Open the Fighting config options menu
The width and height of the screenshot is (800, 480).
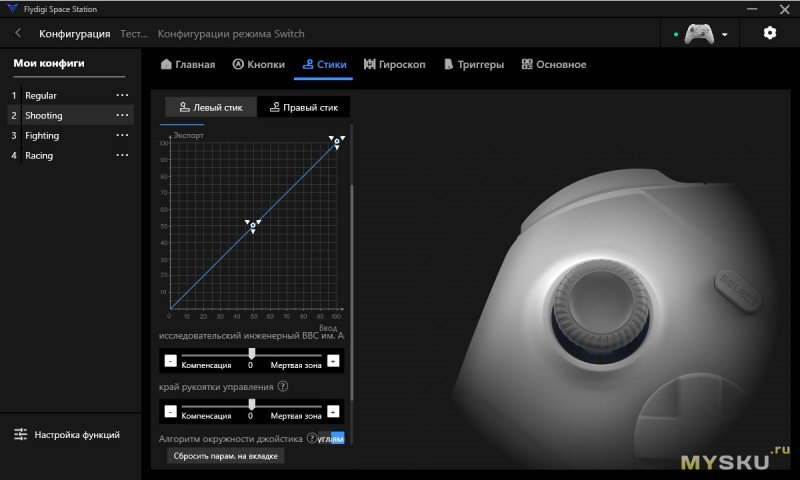click(122, 135)
